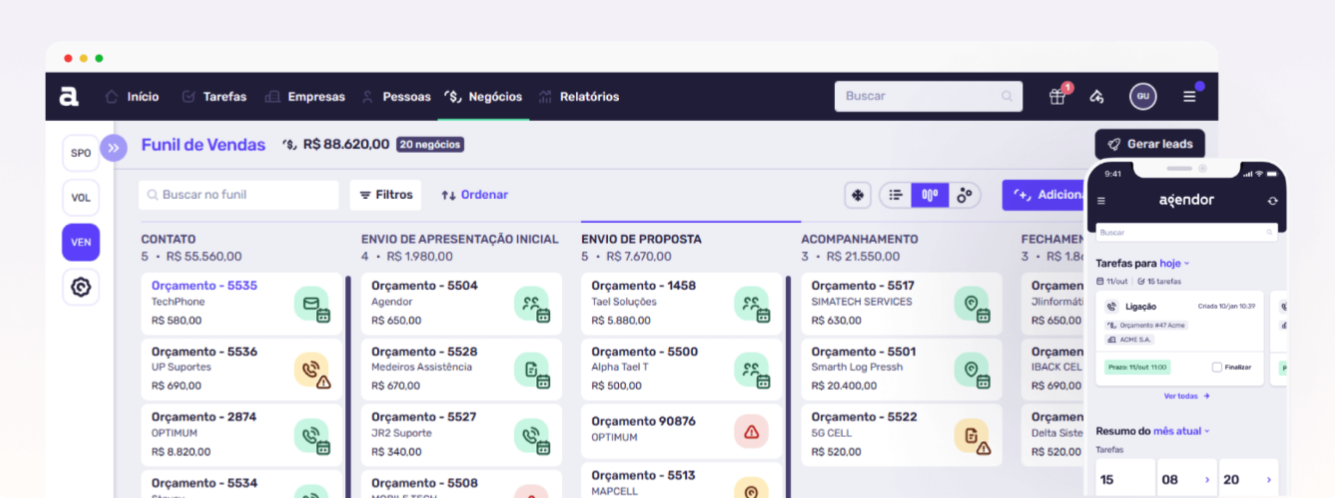Select the Negócios tab

pyautogui.click(x=484, y=97)
